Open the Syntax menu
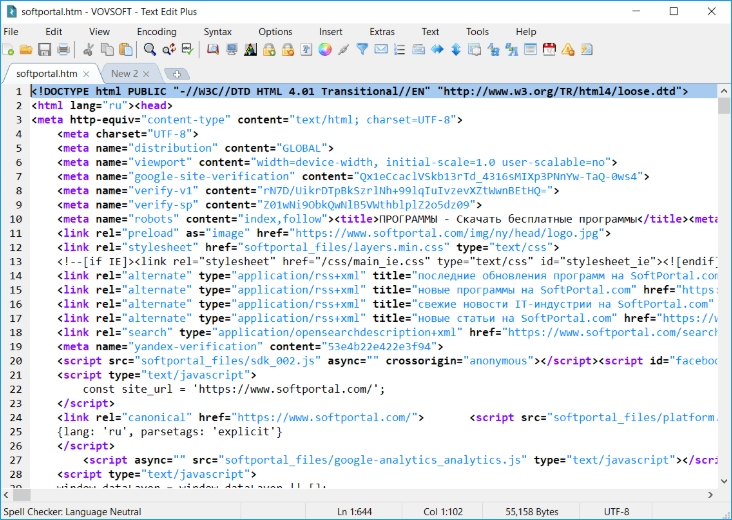732x520 pixels. pos(218,32)
